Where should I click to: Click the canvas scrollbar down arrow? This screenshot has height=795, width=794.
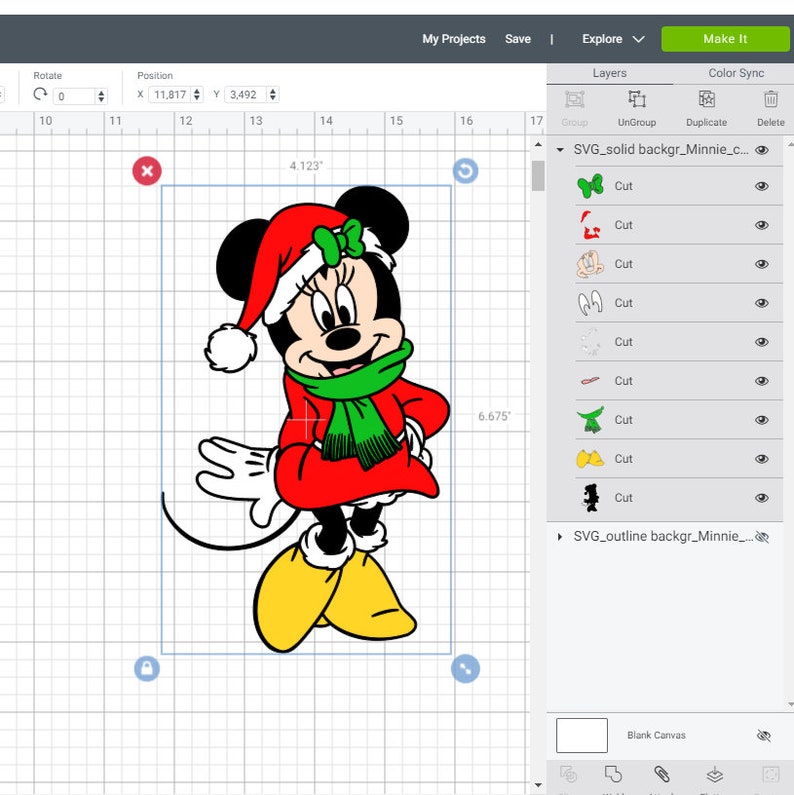pyautogui.click(x=538, y=785)
